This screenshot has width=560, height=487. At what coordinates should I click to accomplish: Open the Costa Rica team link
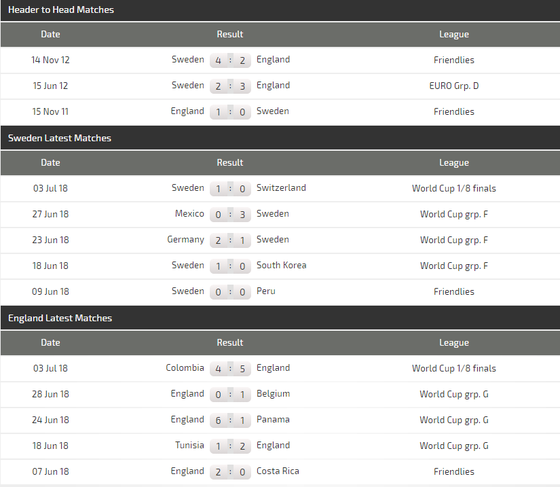(x=278, y=471)
